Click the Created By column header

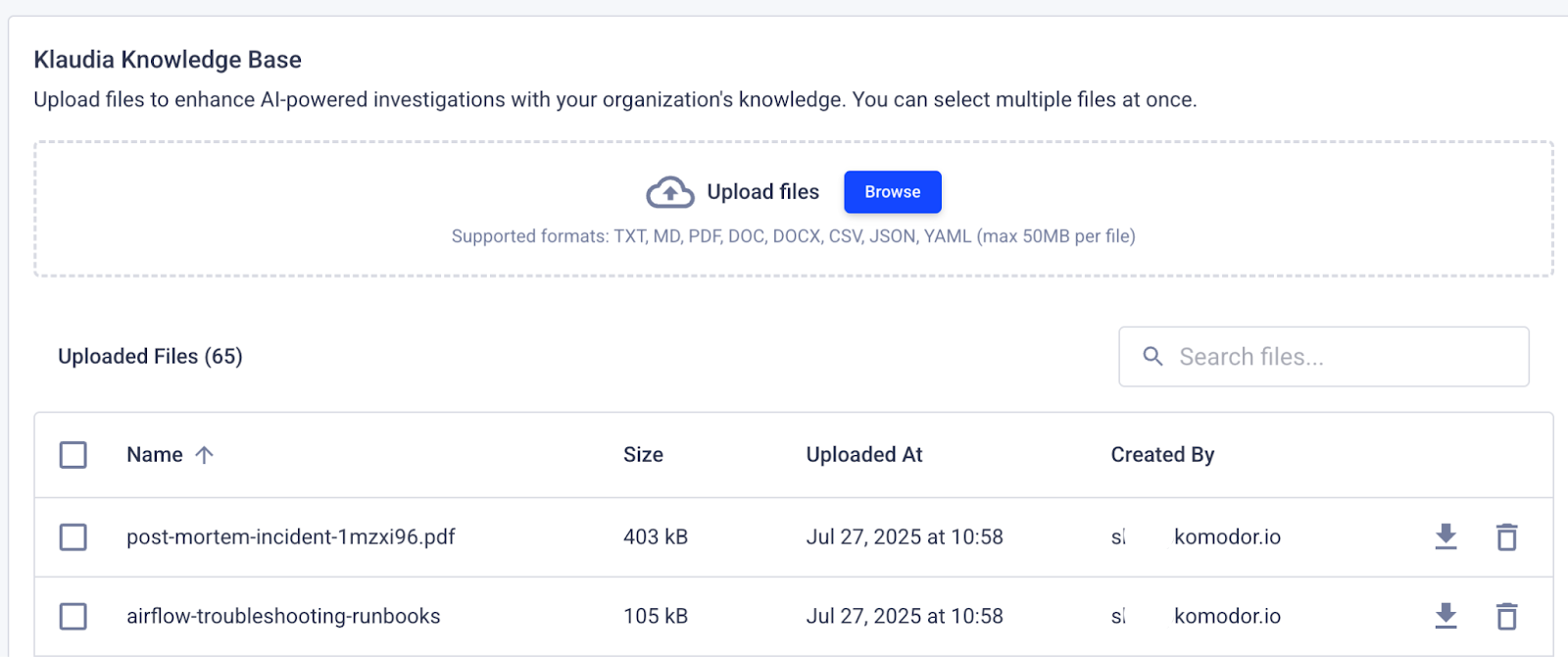pos(1162,455)
